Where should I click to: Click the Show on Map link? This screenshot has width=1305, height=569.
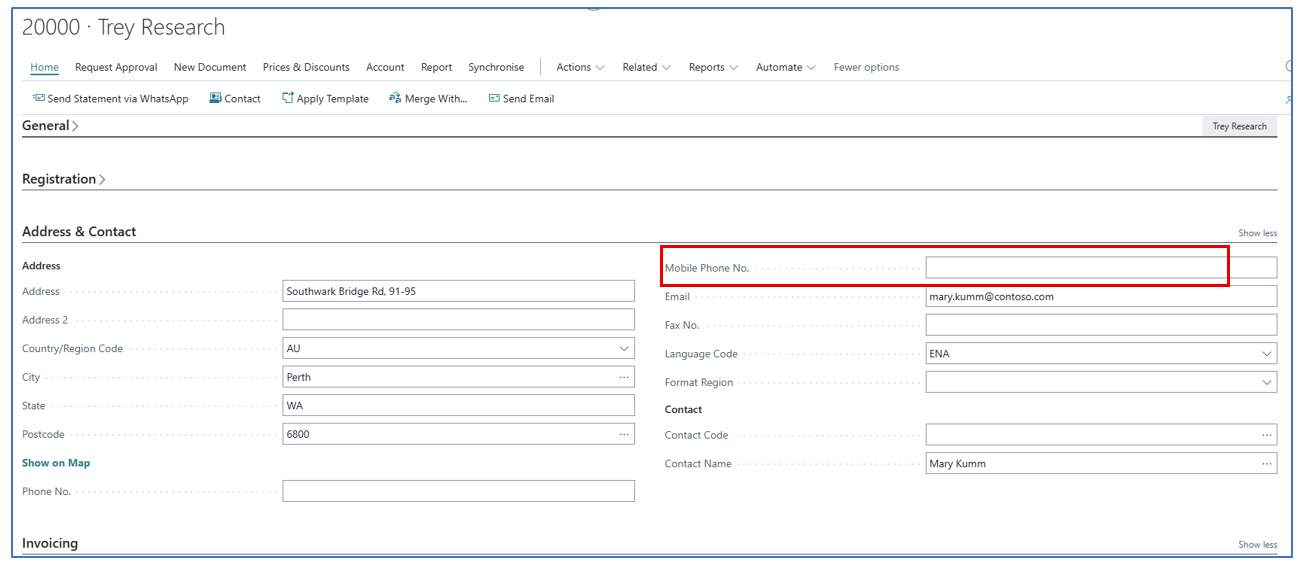56,463
